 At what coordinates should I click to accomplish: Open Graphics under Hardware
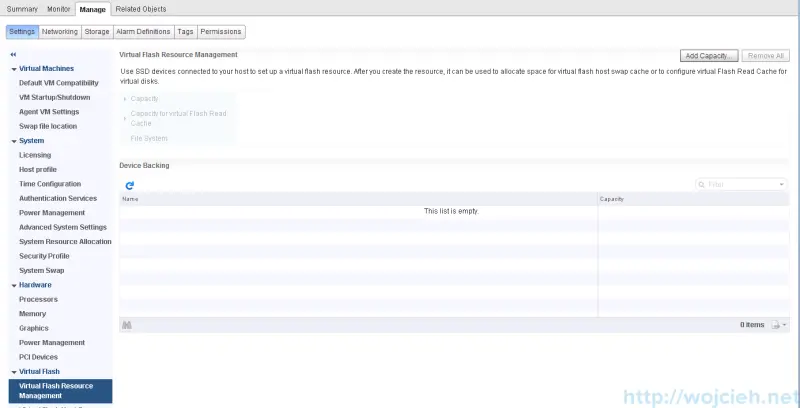(x=34, y=328)
